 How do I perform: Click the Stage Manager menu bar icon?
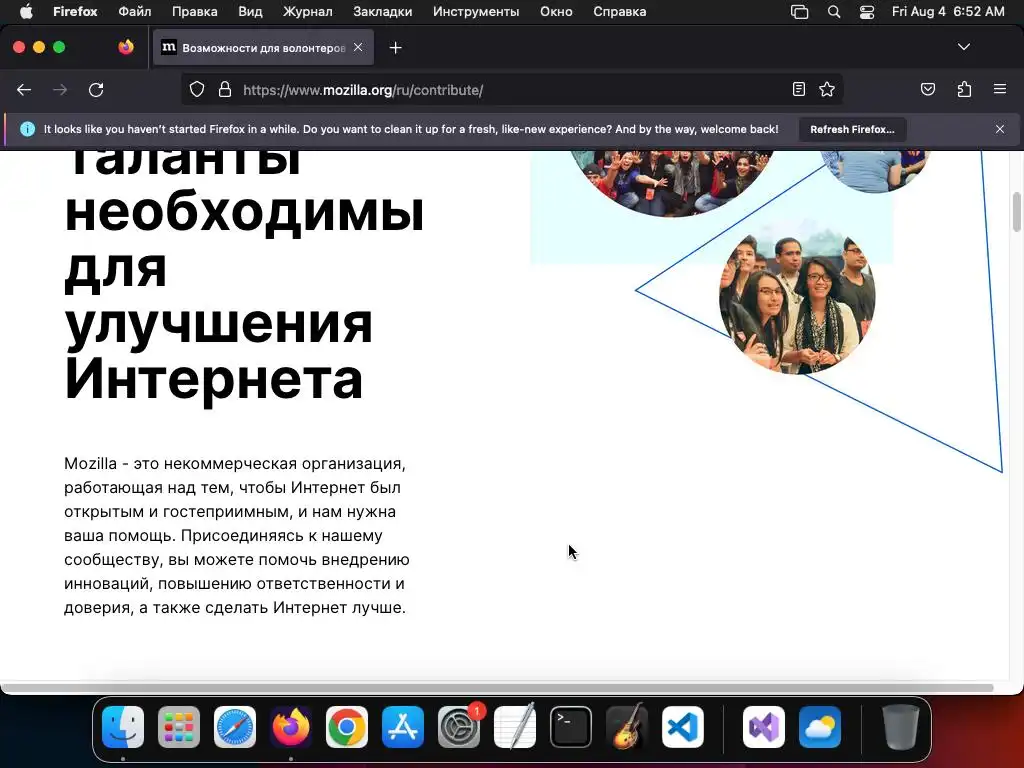(x=799, y=12)
